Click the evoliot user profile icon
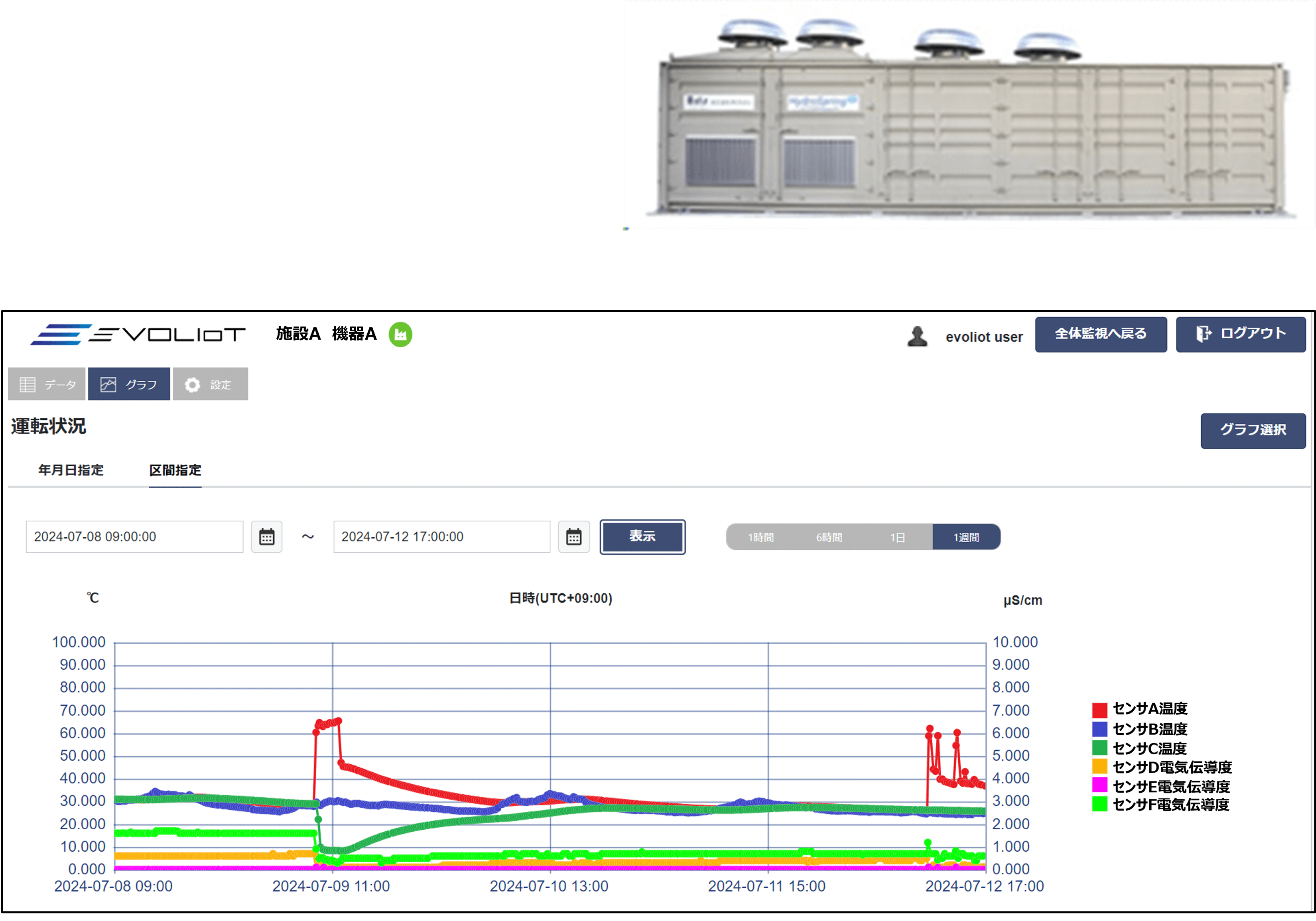 [917, 337]
